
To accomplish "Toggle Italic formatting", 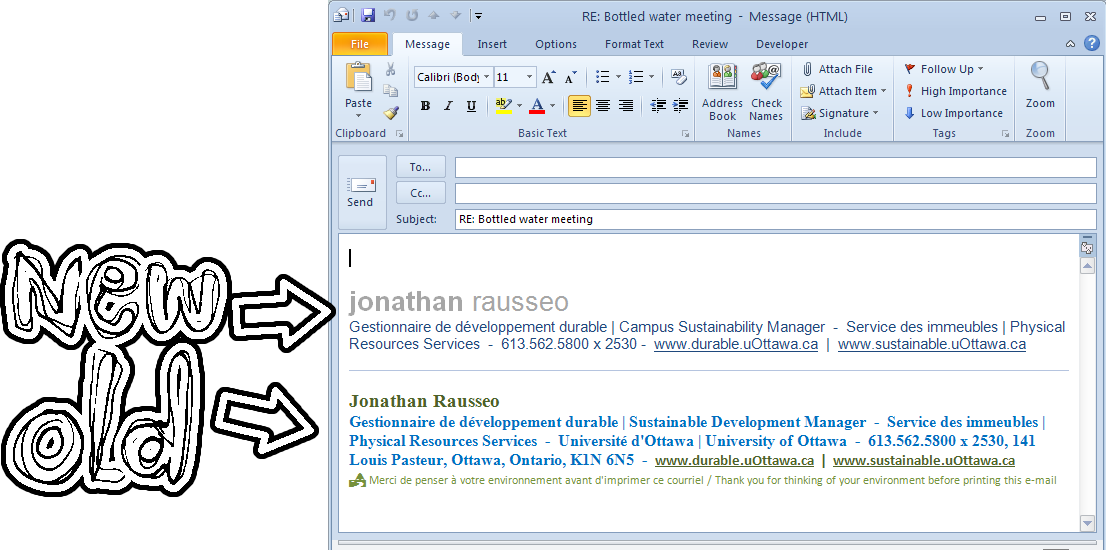I will [448, 106].
